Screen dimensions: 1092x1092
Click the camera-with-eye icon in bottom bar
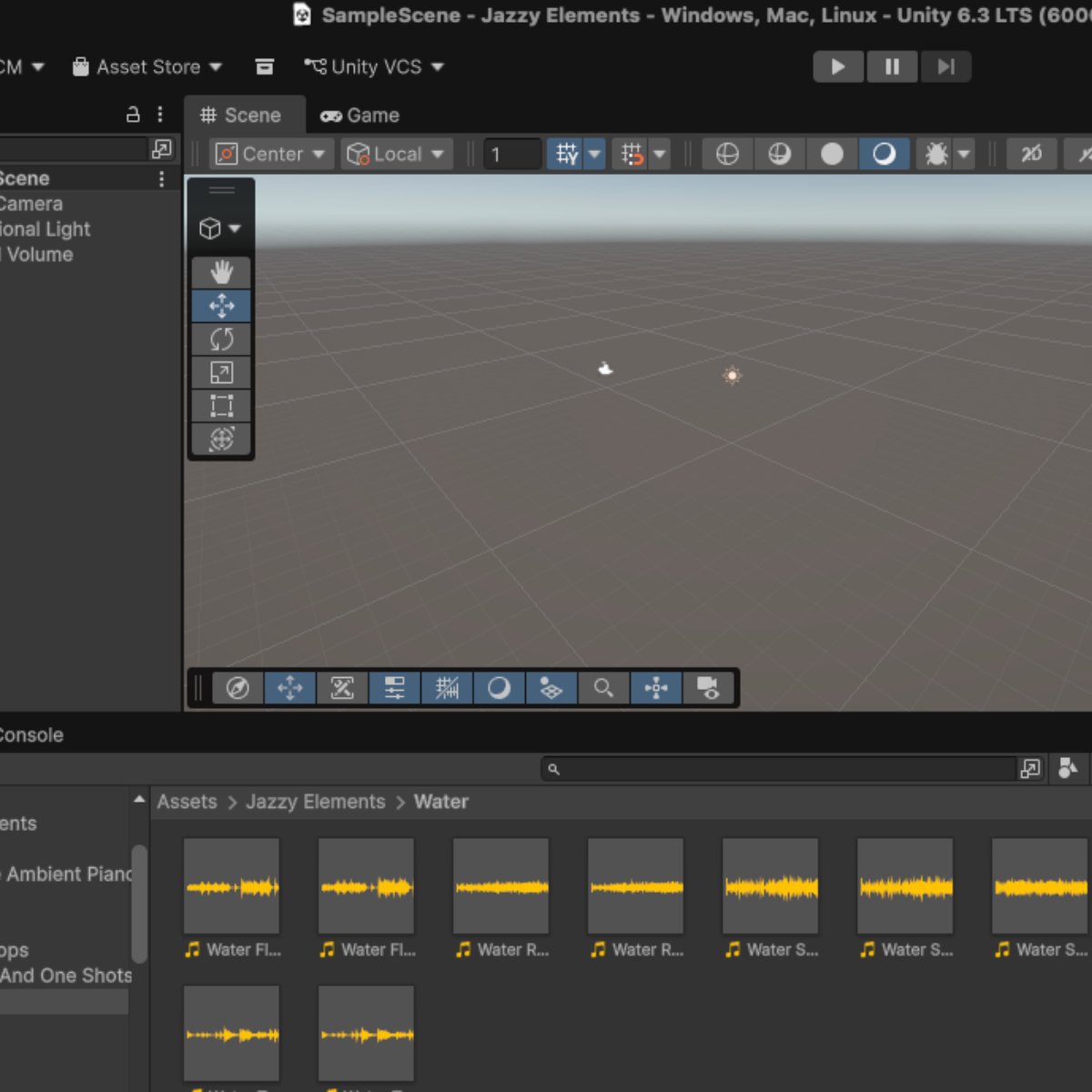708,688
